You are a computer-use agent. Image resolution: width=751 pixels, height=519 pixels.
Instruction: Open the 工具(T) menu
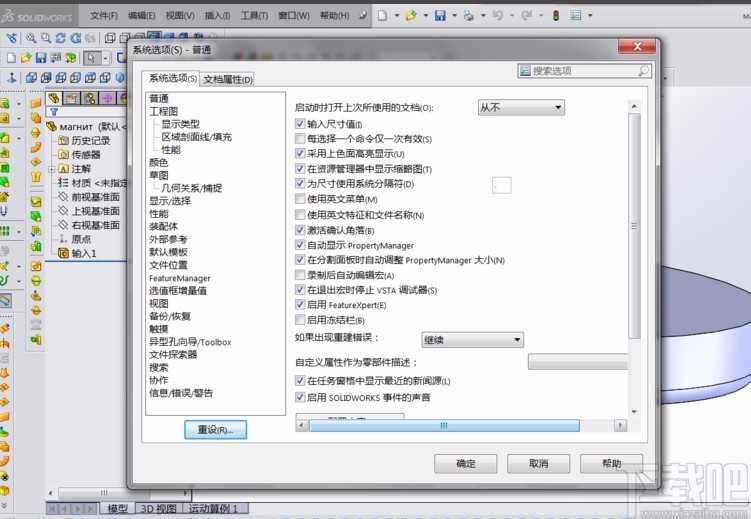[x=254, y=15]
